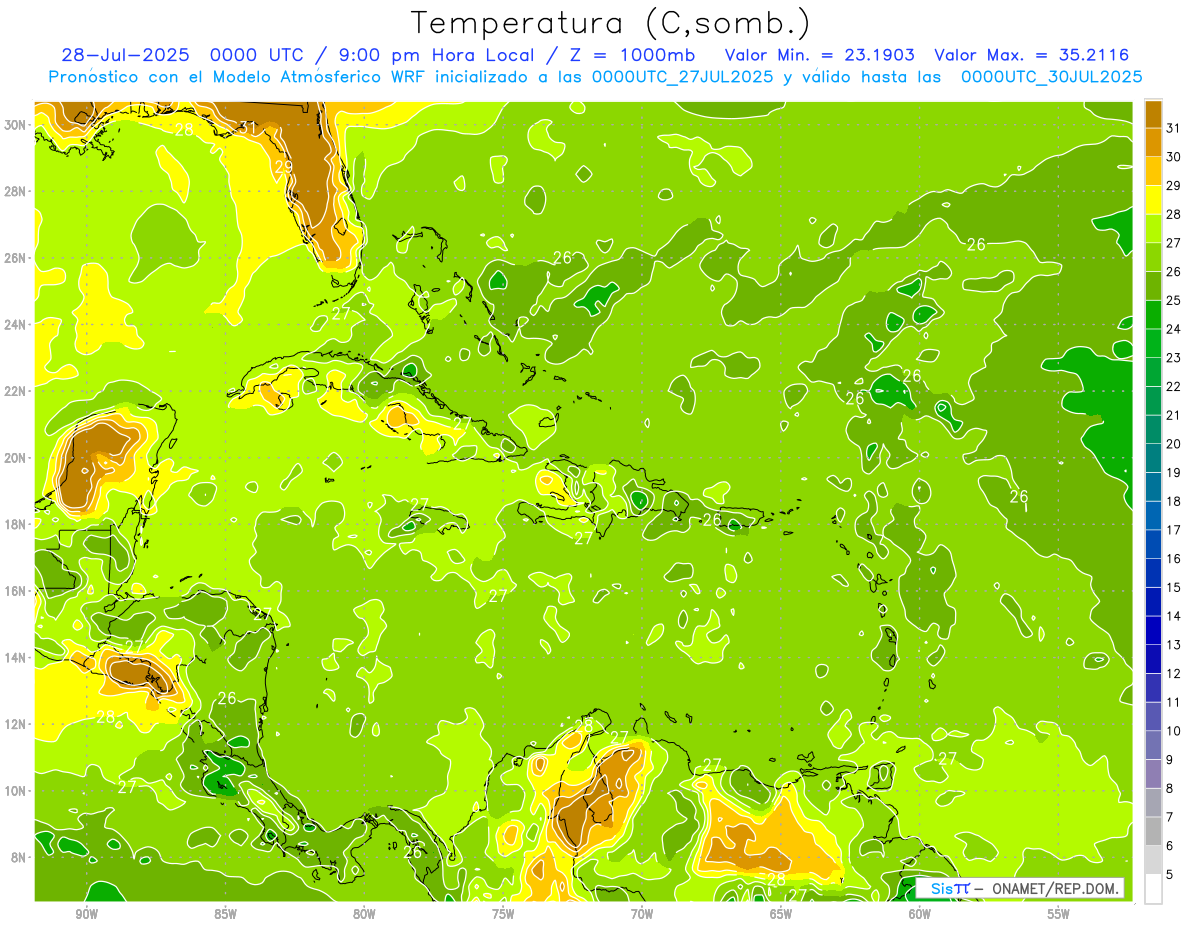Click the 60W longitude axis label

coord(920,915)
